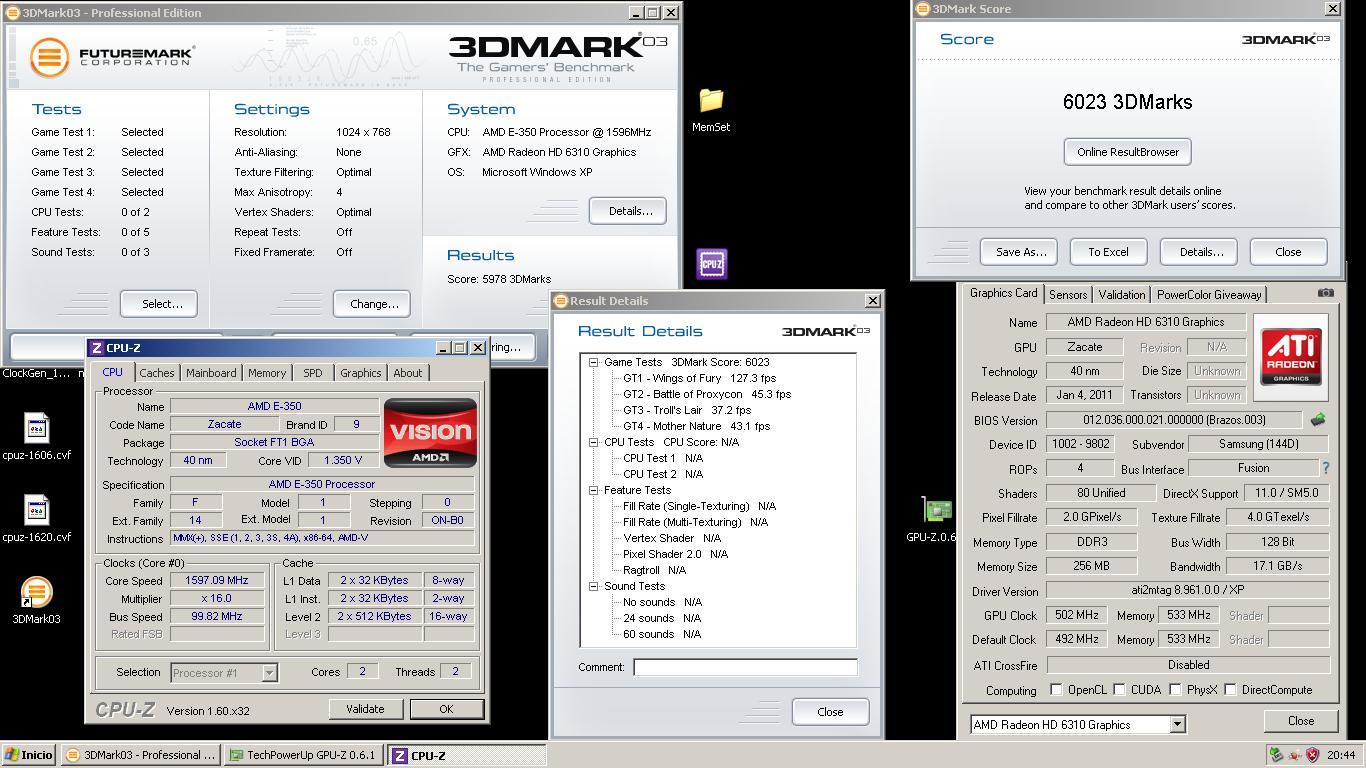Screen dimensions: 1366x768
Task: Click Details in the 3DMark Score window
Action: (x=1200, y=252)
